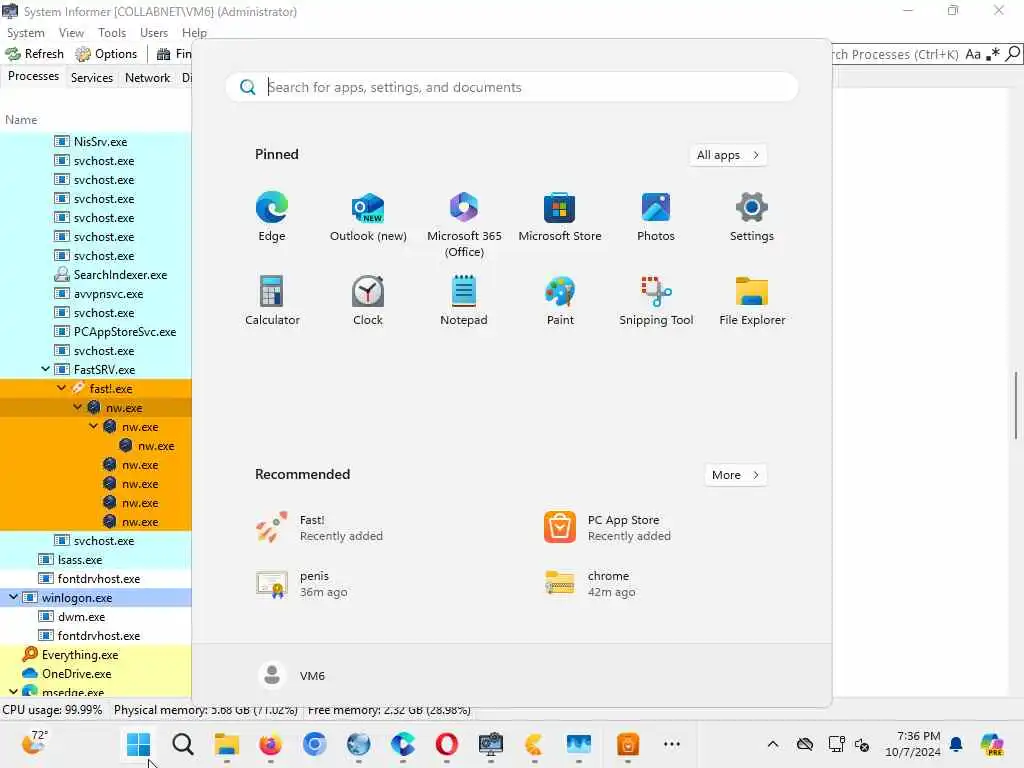Toggle regex search option in System Informer
Viewport: 1024px width, 768px height.
point(993,54)
